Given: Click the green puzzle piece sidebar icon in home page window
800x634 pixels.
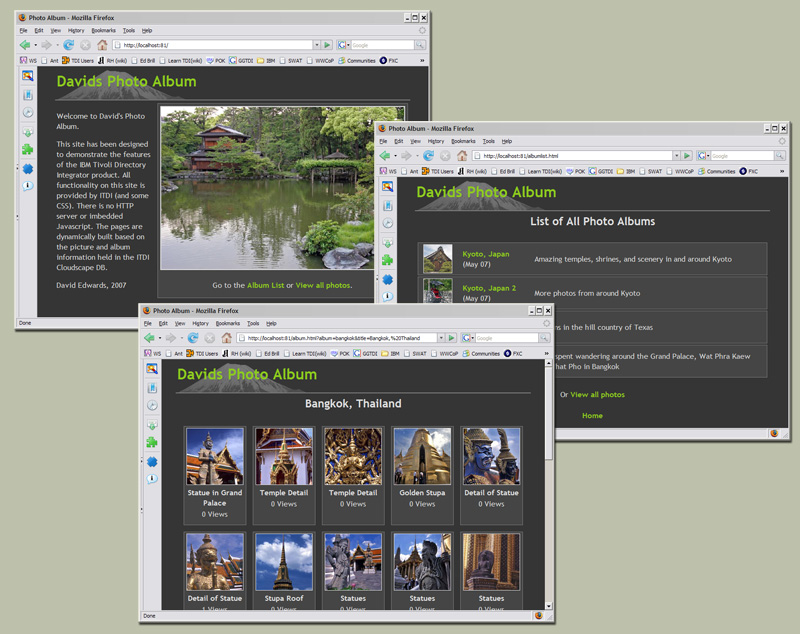Looking at the screenshot, I should (28, 149).
